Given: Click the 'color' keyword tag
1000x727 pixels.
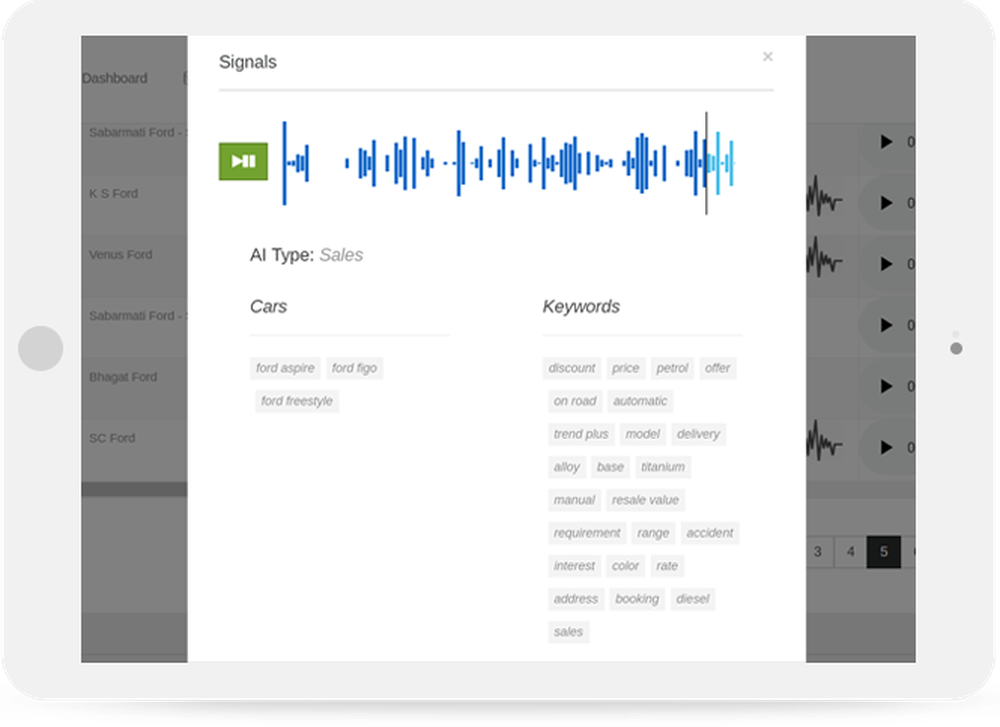Looking at the screenshot, I should [625, 567].
